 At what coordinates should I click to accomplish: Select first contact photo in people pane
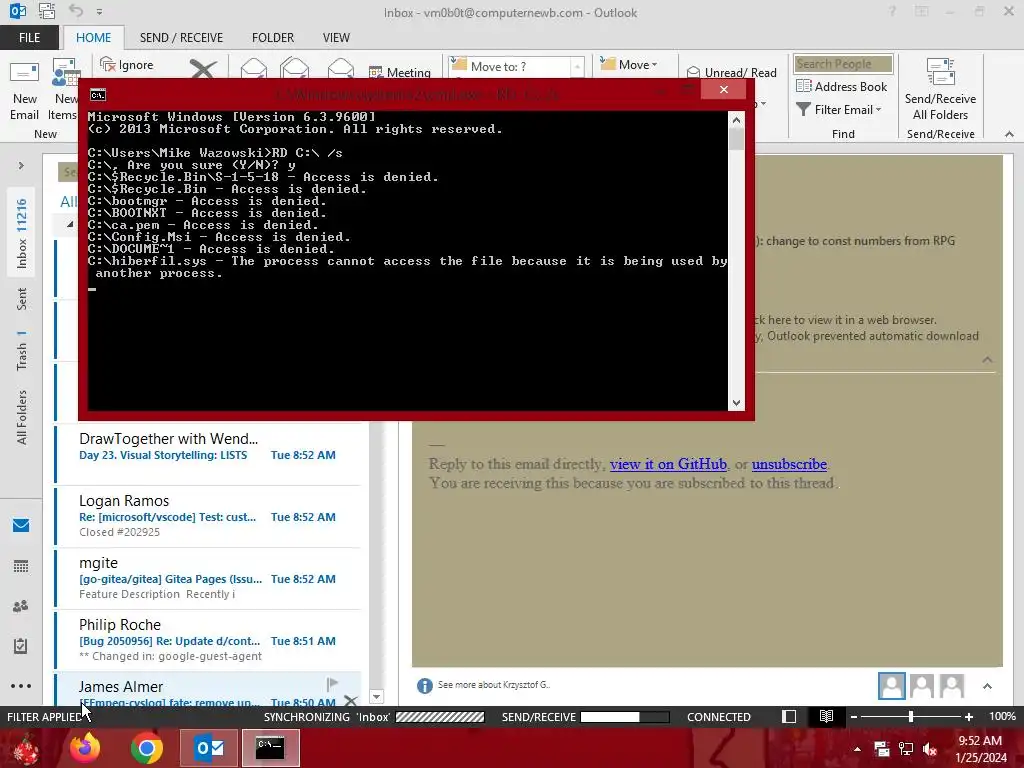[891, 686]
